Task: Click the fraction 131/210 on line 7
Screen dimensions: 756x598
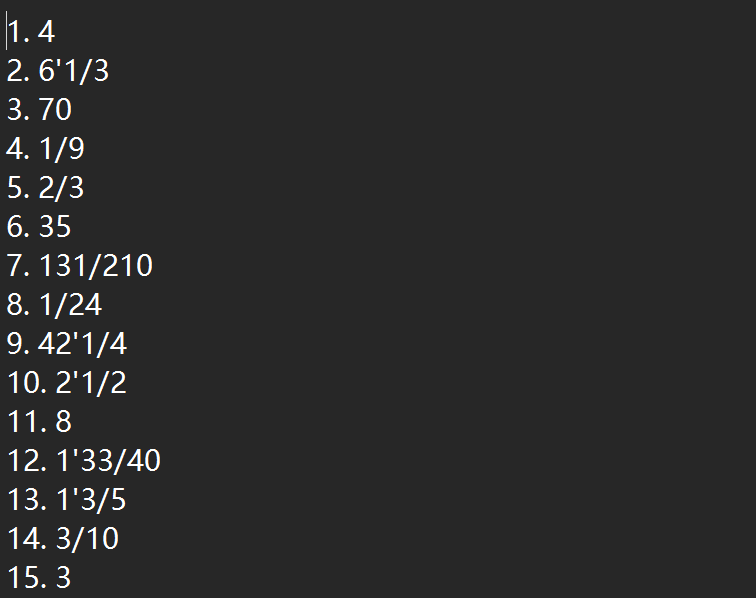Action: pyautogui.click(x=96, y=266)
